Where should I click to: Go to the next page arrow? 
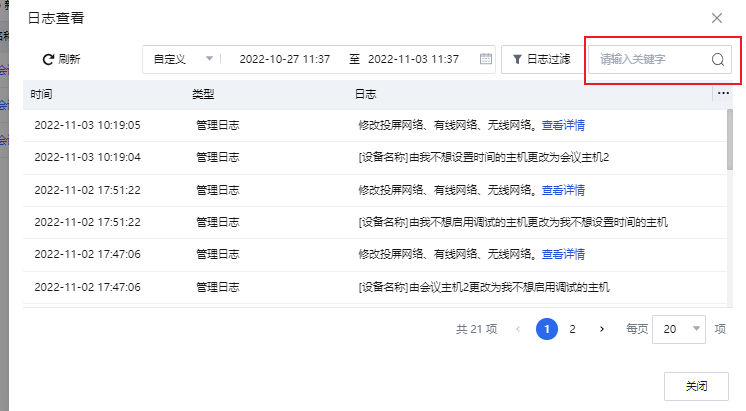(601, 328)
